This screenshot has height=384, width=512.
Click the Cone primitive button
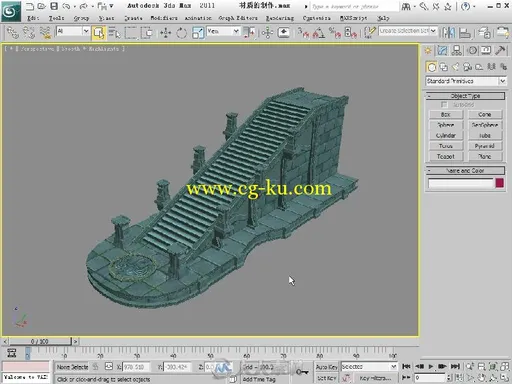[485, 114]
